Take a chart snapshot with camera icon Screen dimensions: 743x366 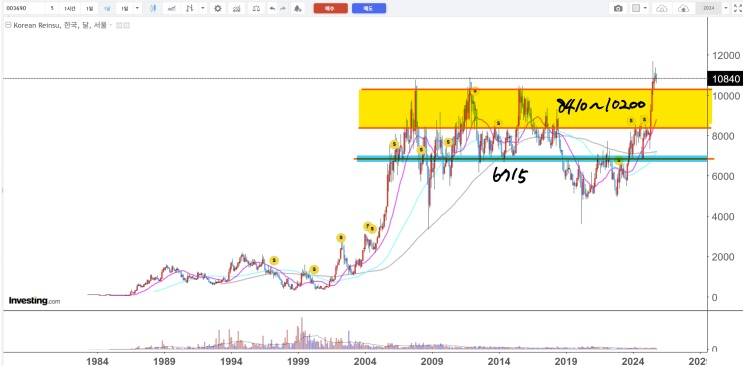tap(618, 8)
